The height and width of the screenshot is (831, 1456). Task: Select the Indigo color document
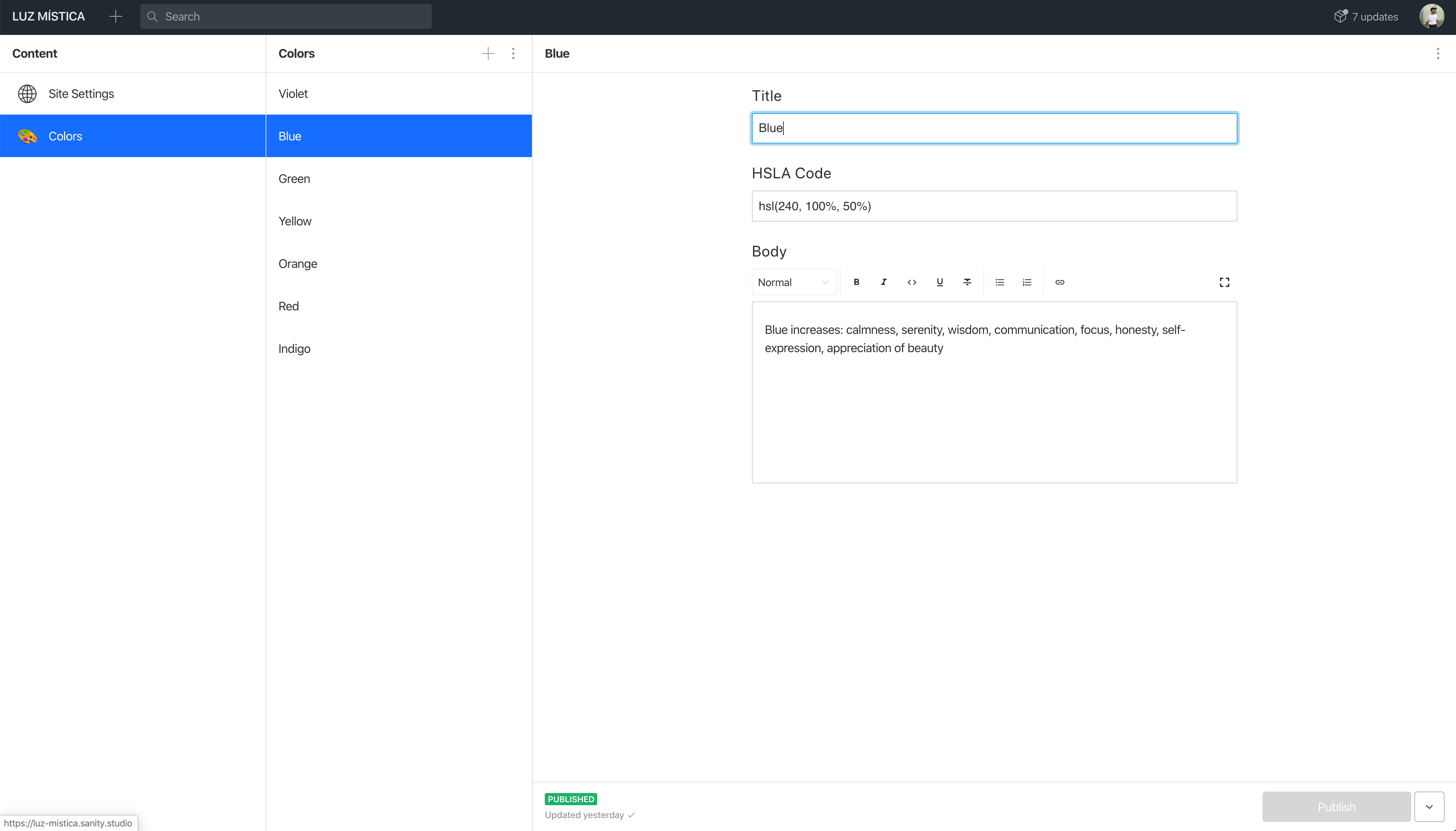click(294, 349)
